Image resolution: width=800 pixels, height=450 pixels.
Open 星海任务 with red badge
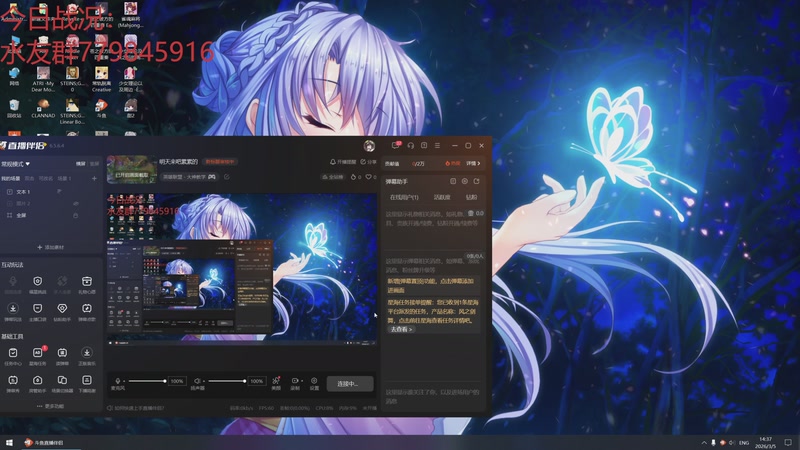(x=37, y=356)
